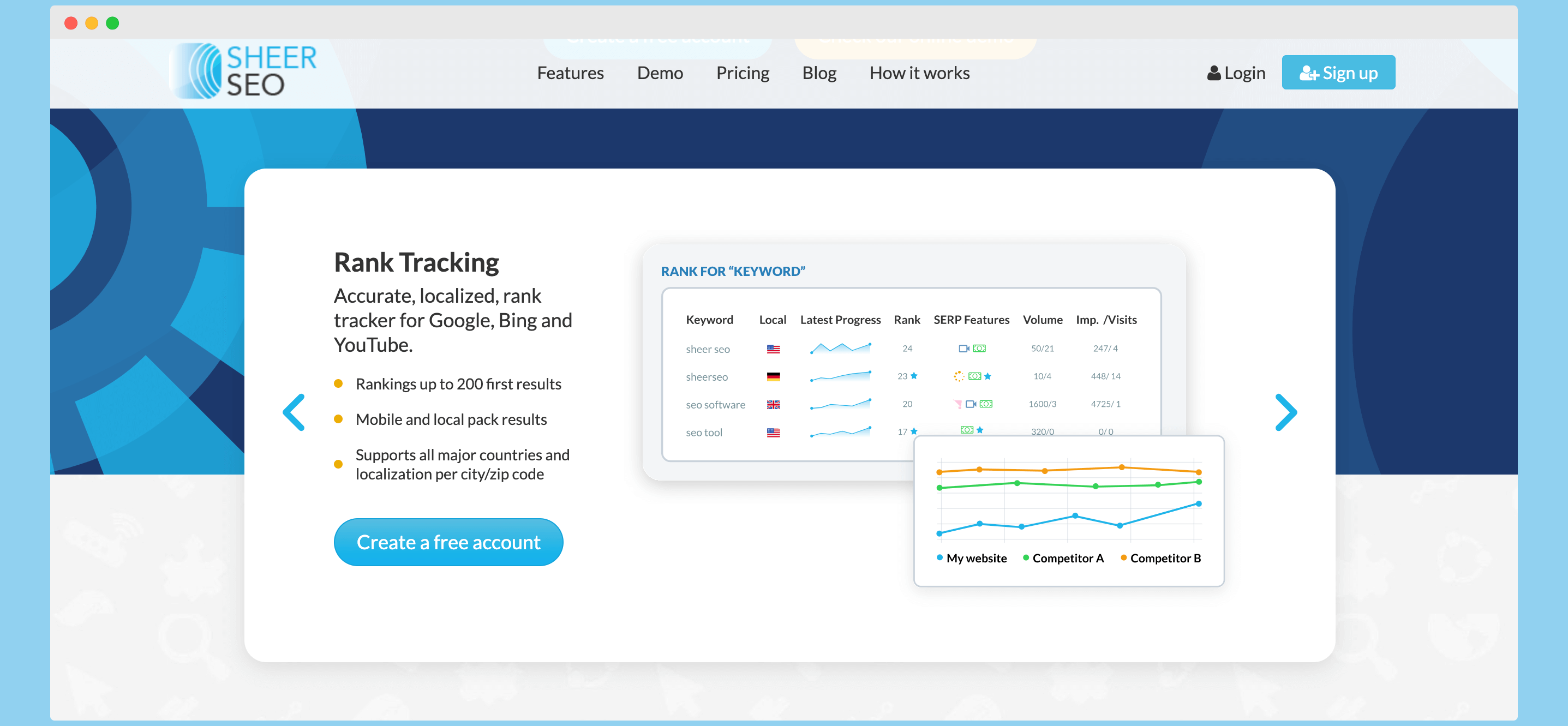
Task: Click the 'Create a free account' button
Action: point(448,541)
